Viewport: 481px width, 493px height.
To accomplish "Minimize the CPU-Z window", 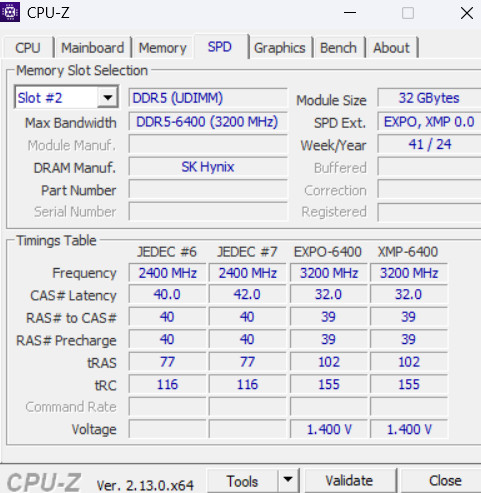I will (350, 13).
